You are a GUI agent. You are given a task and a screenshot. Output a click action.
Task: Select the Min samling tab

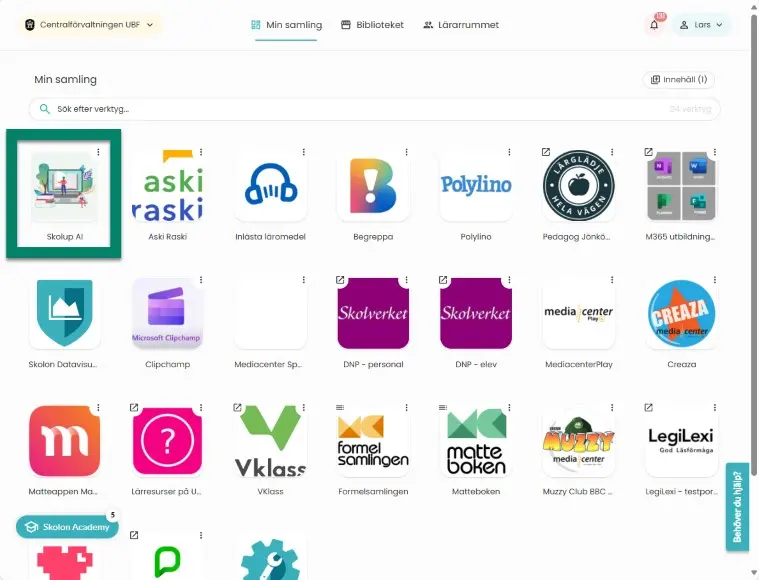[286, 25]
